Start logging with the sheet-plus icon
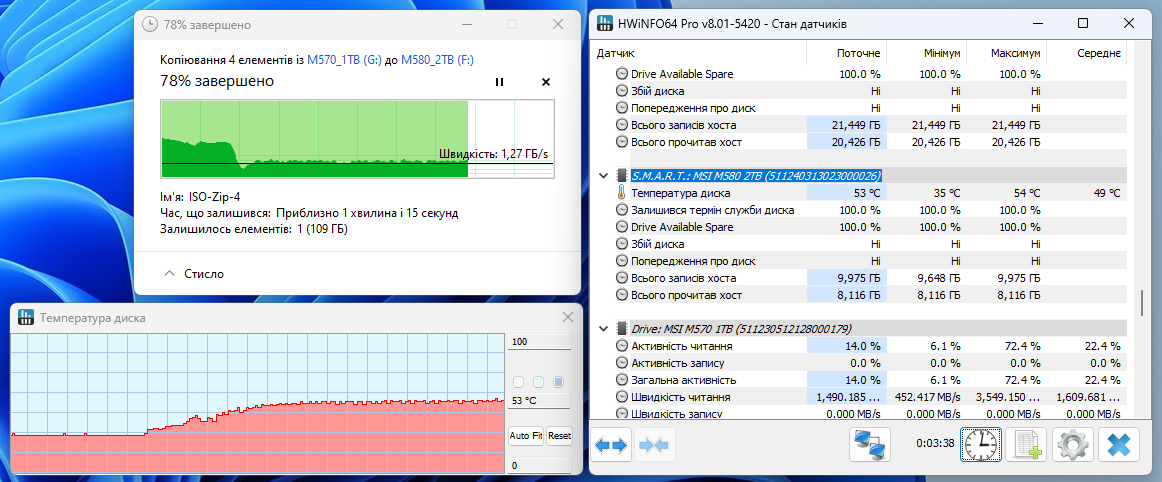This screenshot has width=1162, height=482. tap(1026, 445)
